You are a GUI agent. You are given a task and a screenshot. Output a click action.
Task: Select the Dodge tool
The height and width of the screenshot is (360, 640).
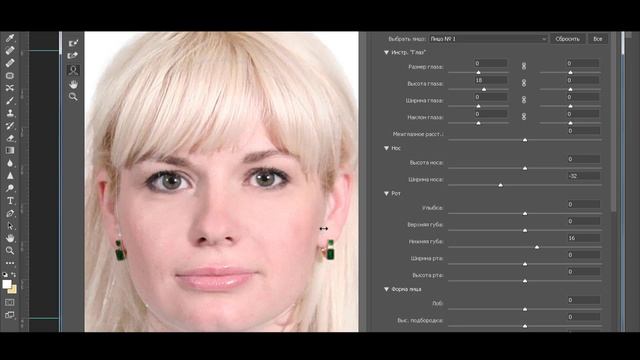(x=10, y=188)
